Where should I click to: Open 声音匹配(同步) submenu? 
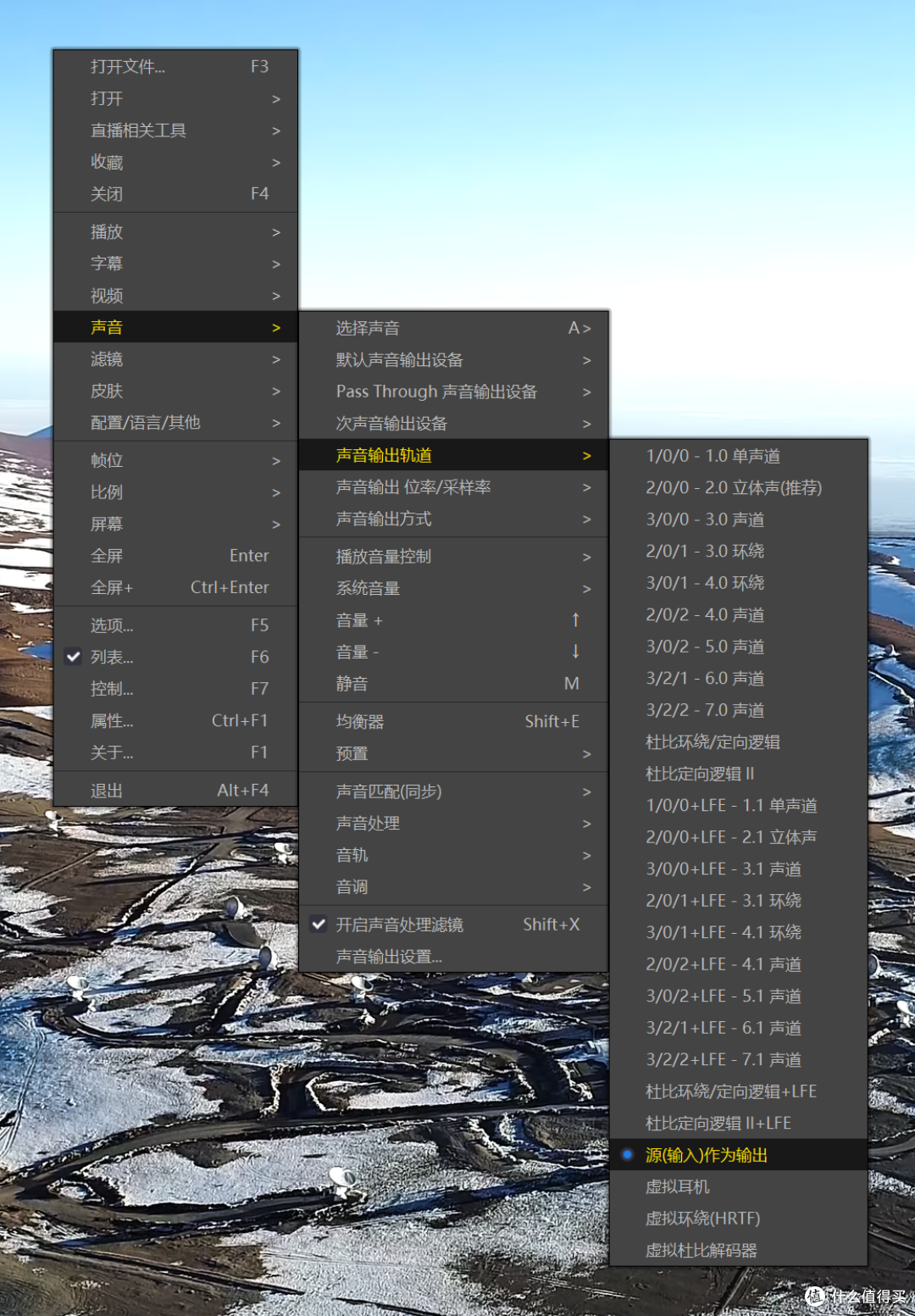pos(453,792)
